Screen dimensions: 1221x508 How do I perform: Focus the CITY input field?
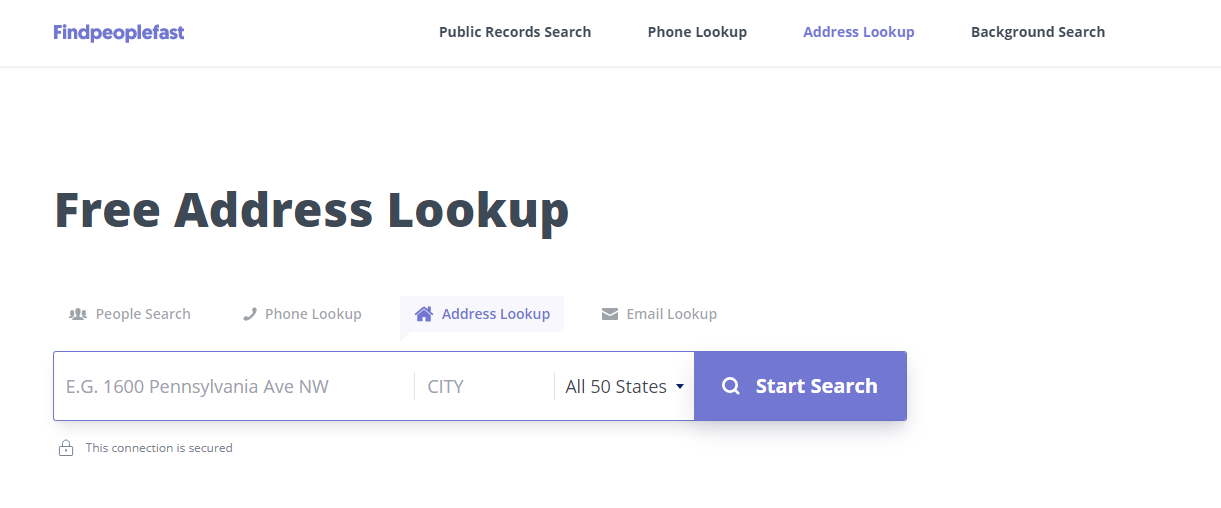point(484,386)
